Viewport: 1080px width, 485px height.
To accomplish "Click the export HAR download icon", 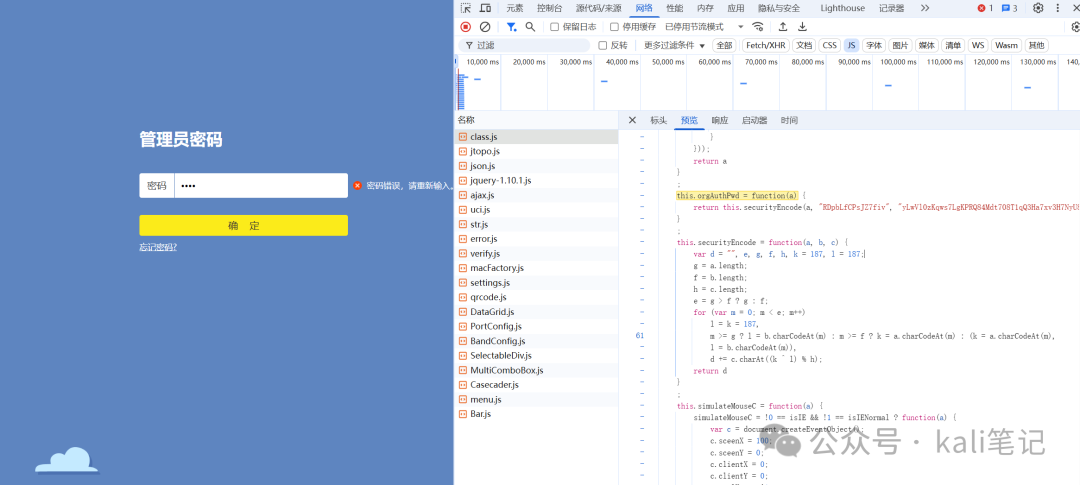I will coord(802,27).
